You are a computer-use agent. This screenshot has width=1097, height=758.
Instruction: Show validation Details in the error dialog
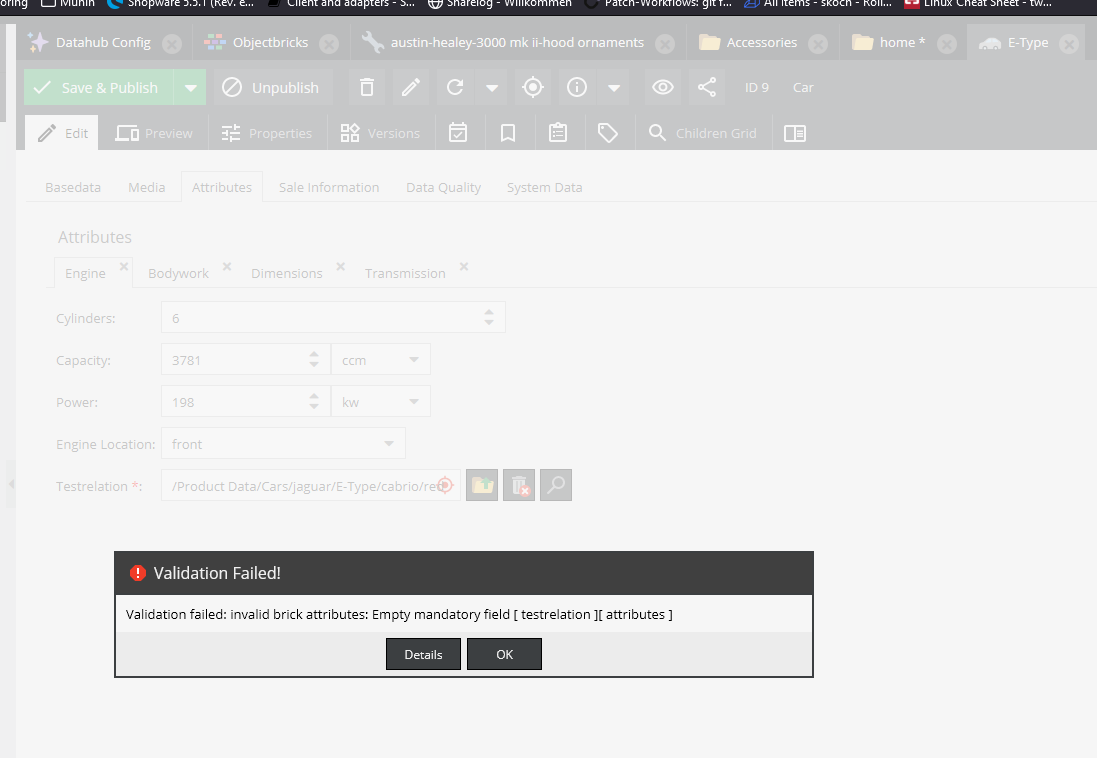[423, 654]
